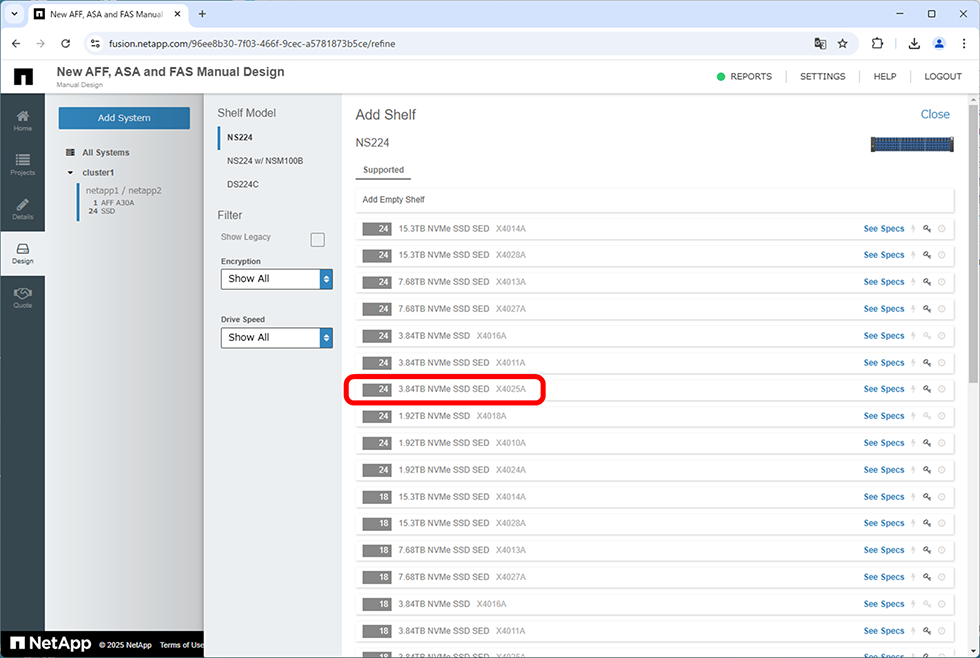Select the 18-drive 3.84TB NVMe SSD SED X4011A row

pos(655,631)
